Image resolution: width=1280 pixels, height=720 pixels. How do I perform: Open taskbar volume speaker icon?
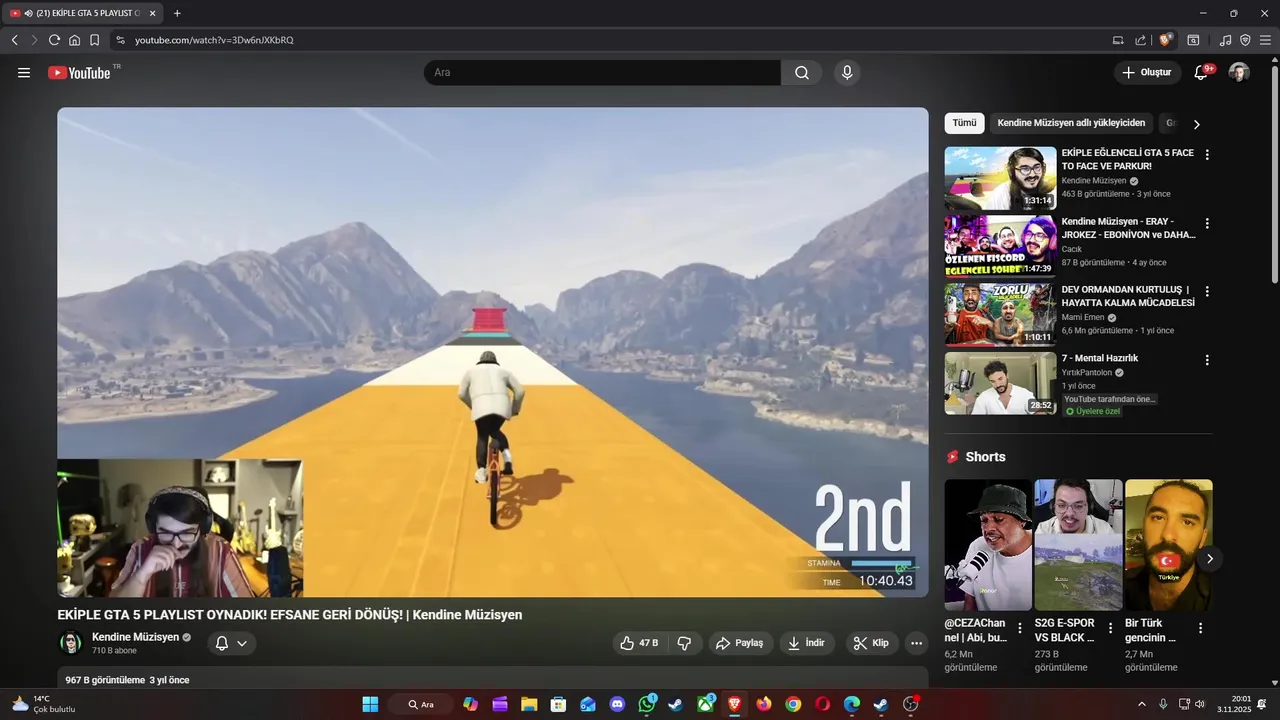[1200, 704]
